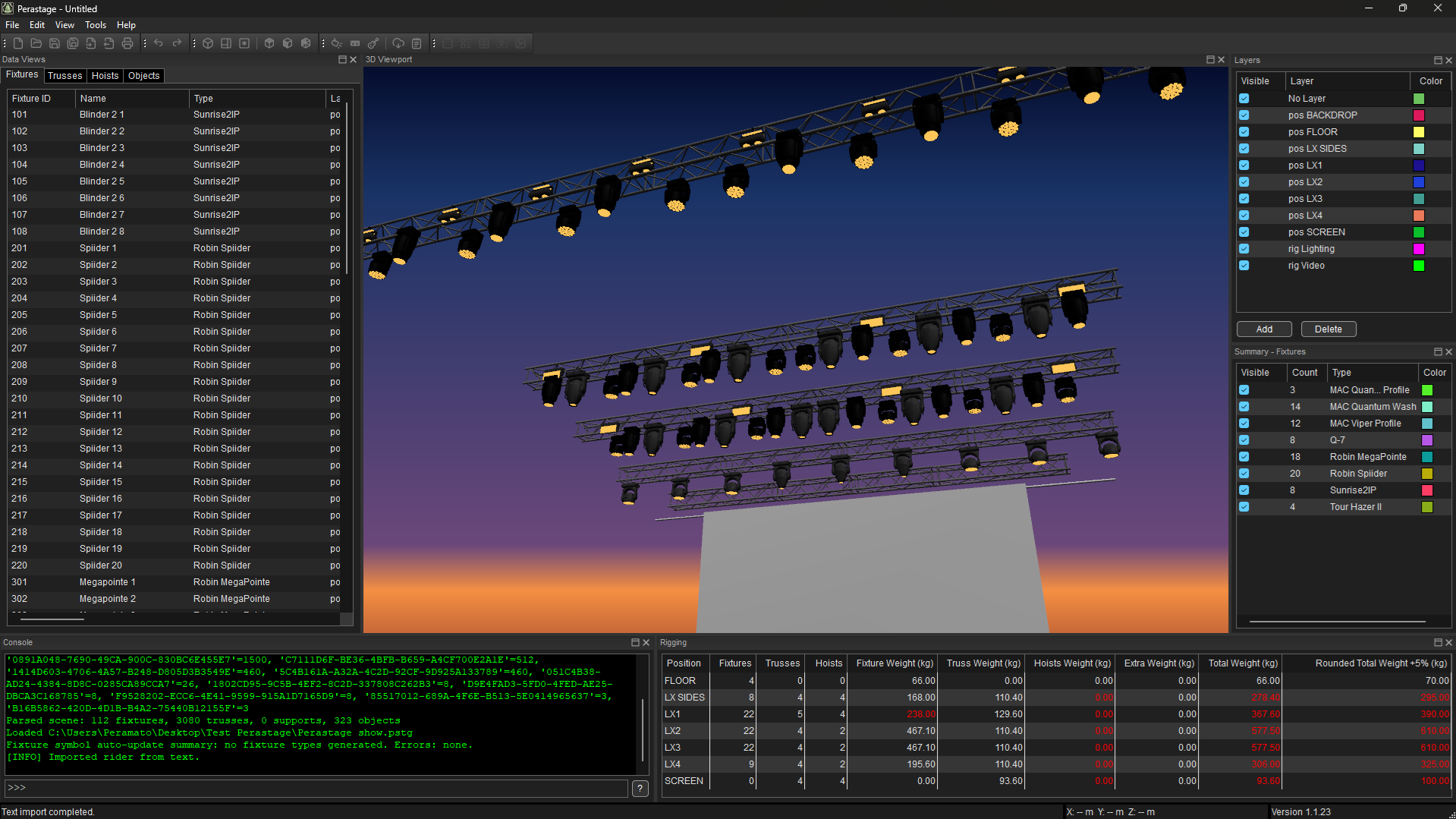
Task: Hide the pos SCREEN layer
Action: tap(1244, 232)
